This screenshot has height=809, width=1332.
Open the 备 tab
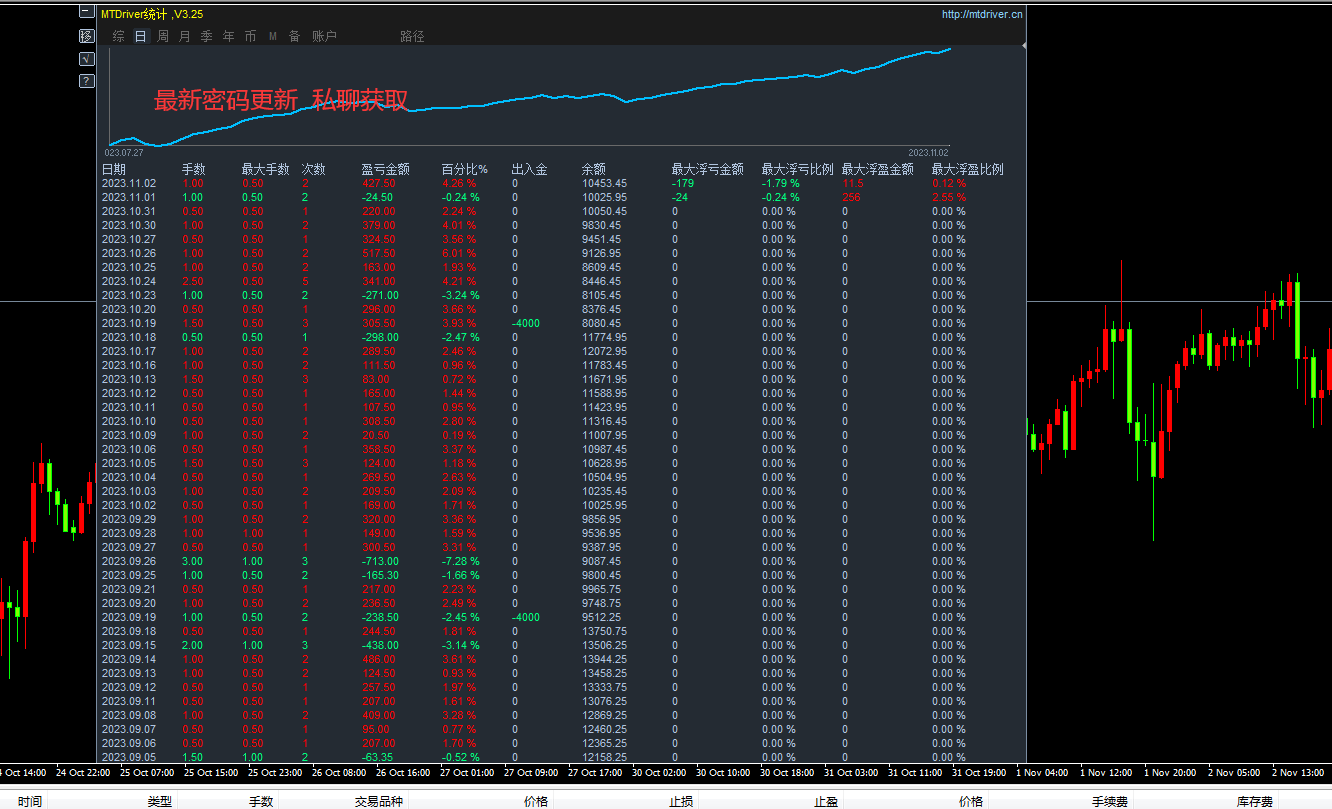(294, 36)
